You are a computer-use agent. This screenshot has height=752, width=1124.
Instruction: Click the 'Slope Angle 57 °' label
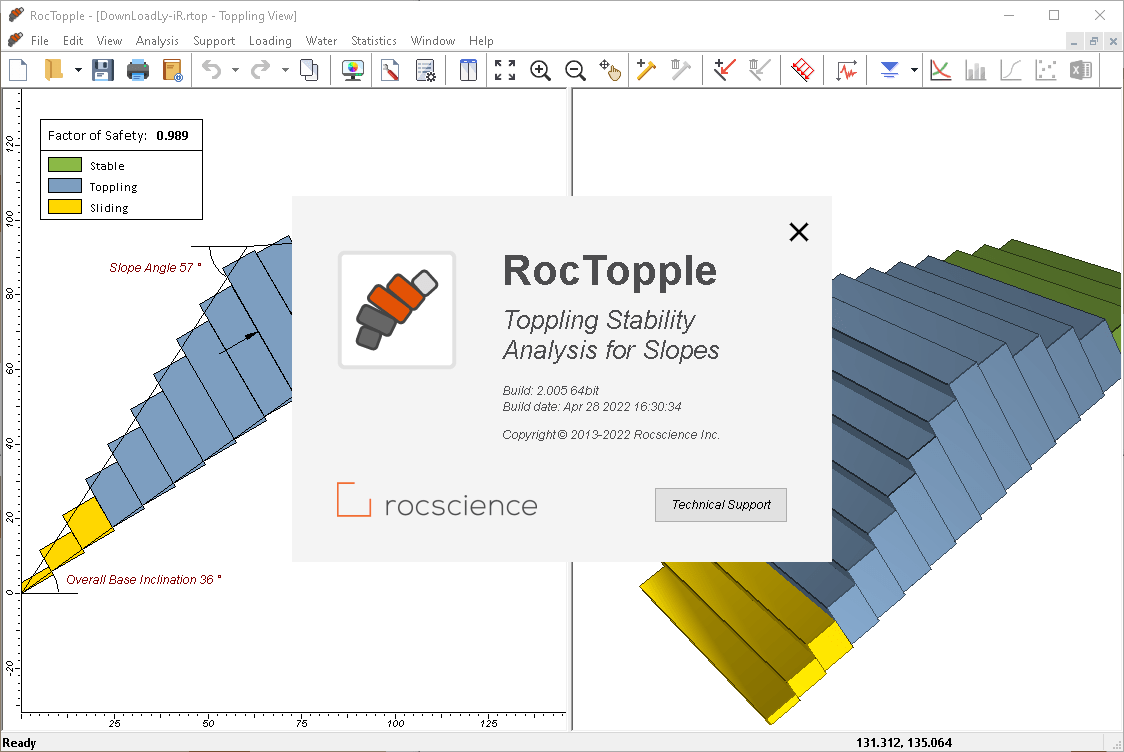pyautogui.click(x=155, y=267)
